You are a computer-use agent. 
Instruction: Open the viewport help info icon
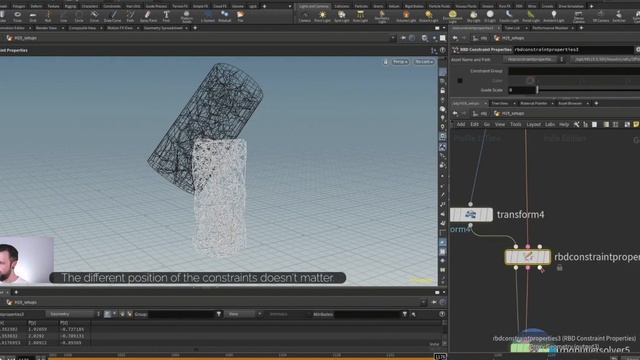[x=442, y=50]
